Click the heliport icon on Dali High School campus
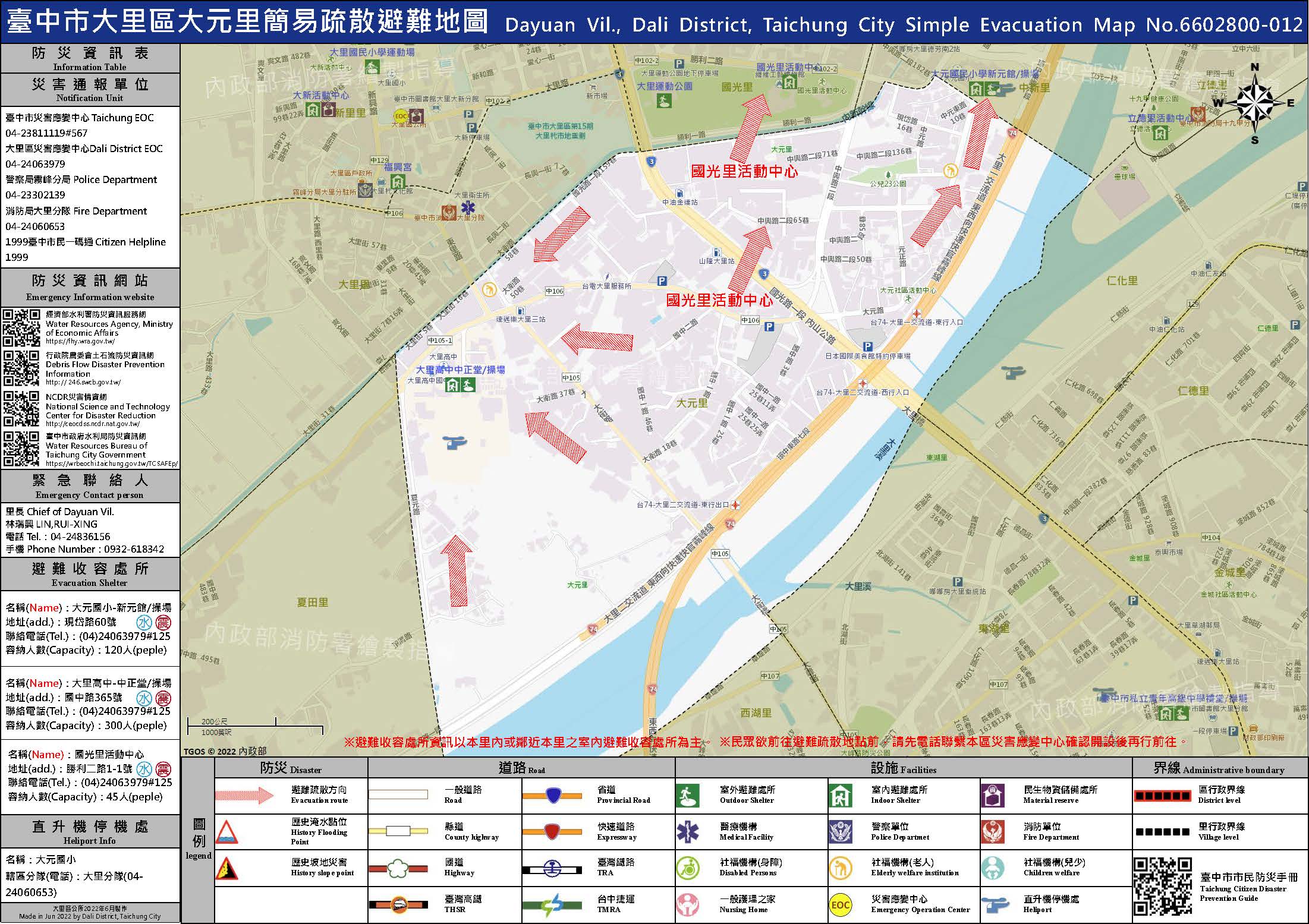 [455, 443]
